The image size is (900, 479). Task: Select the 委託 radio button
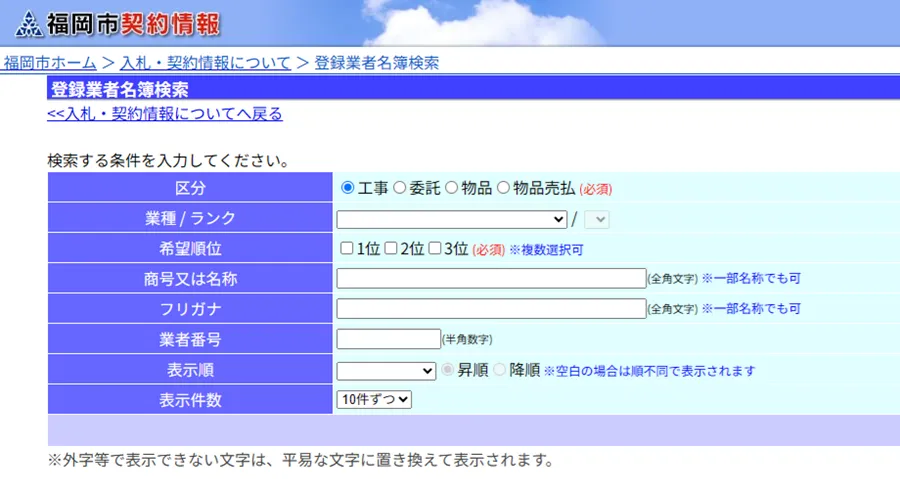400,188
